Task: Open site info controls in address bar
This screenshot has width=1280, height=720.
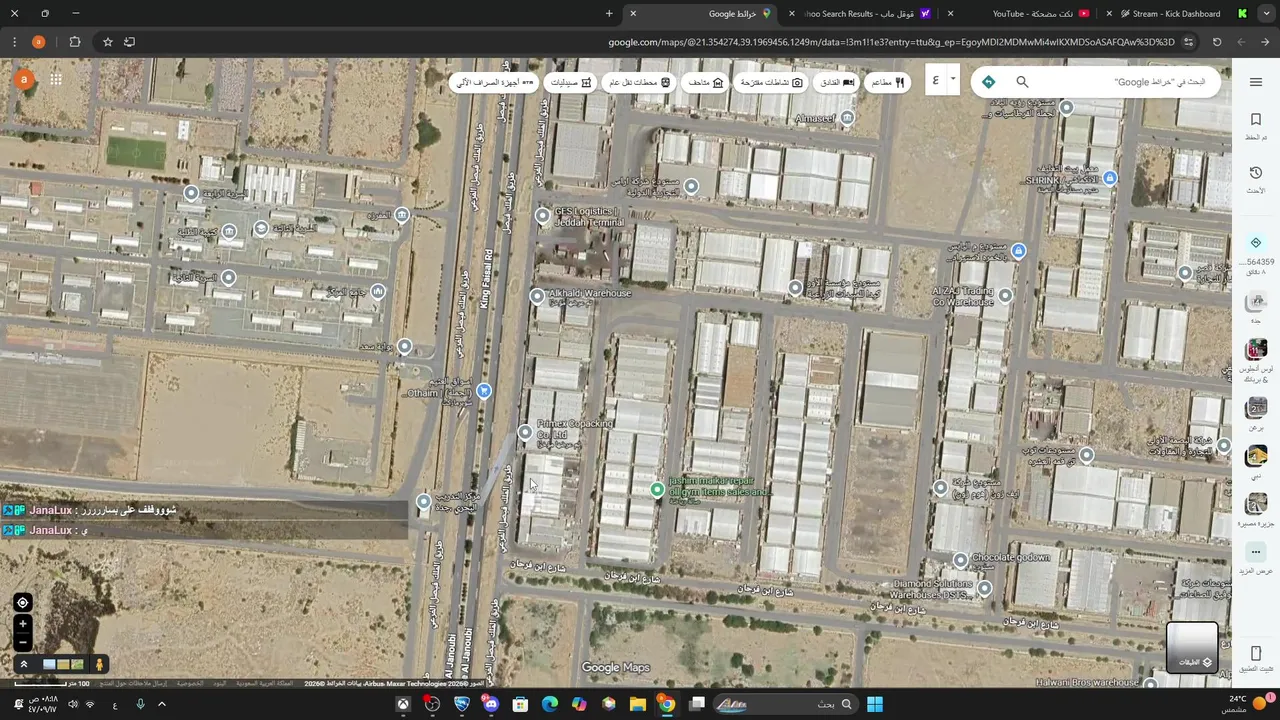Action: 1188,42
